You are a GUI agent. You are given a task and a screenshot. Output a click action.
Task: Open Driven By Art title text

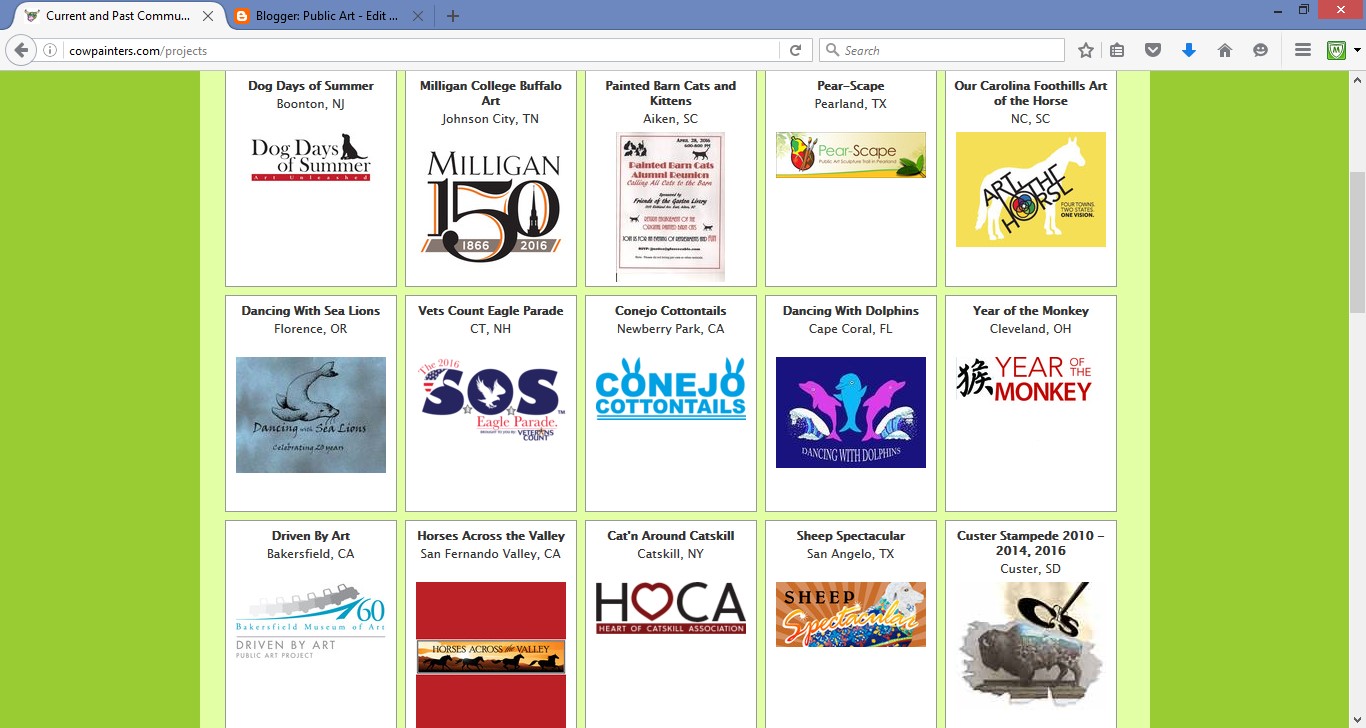(x=311, y=536)
